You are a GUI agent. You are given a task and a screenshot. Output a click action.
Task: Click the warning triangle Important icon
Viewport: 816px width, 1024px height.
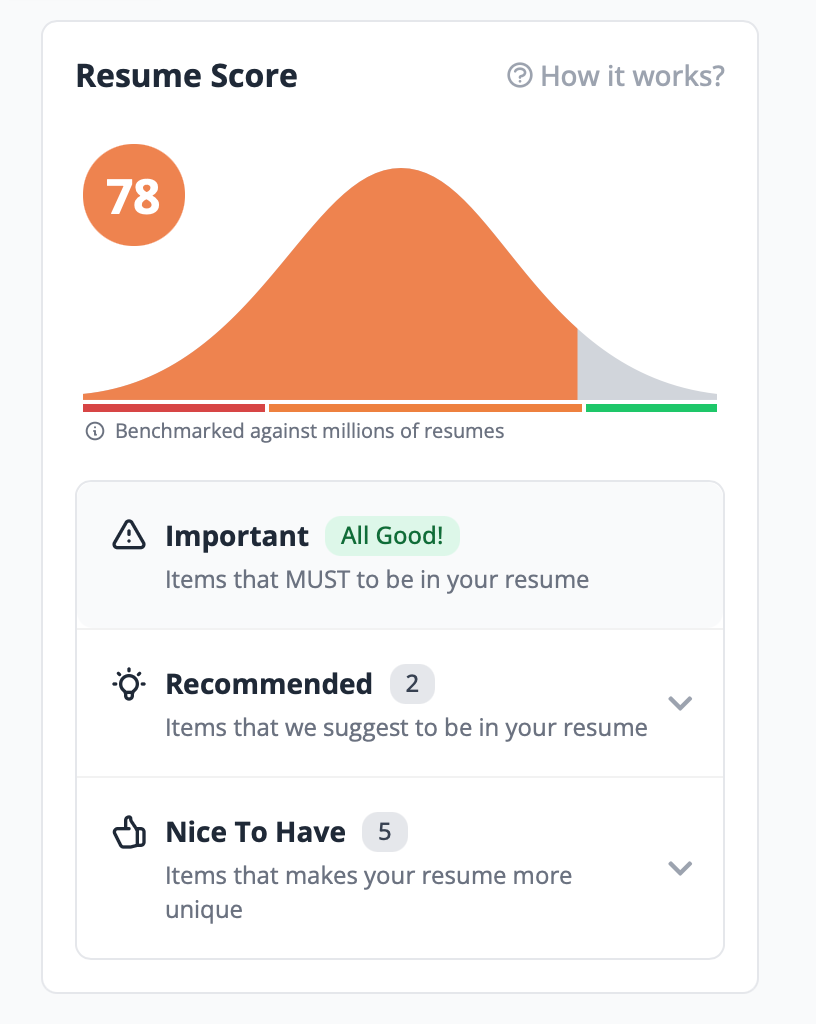coord(129,536)
